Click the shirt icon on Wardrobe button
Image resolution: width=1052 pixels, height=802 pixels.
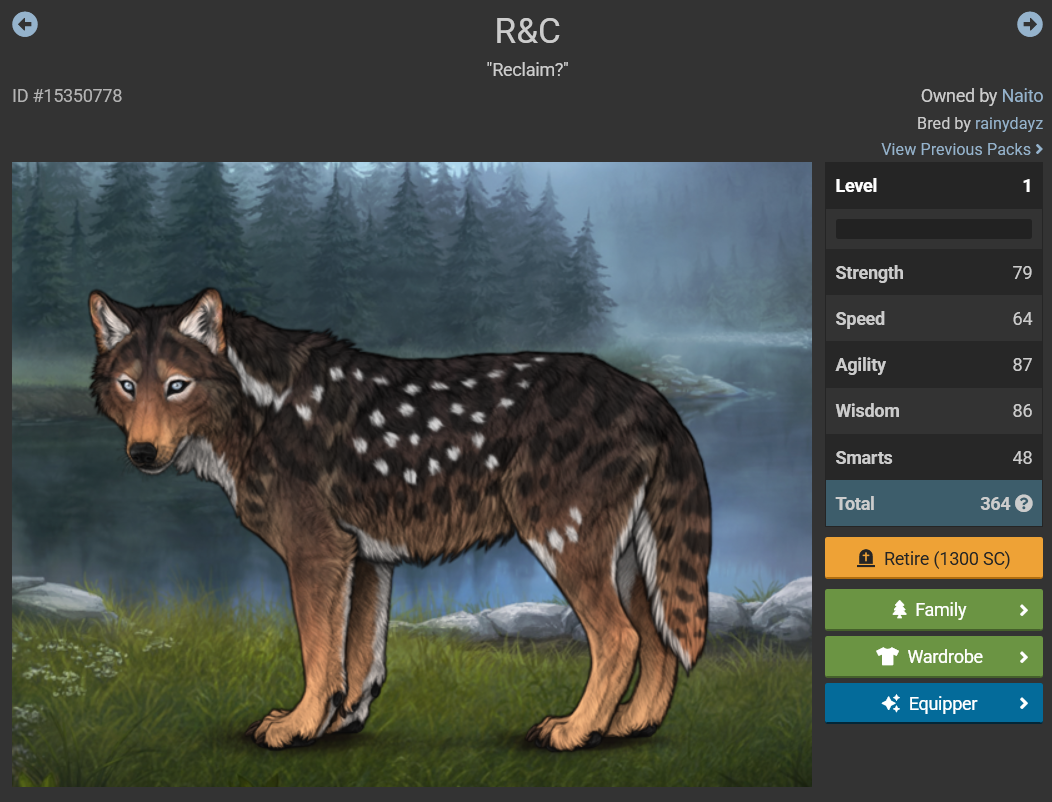click(887, 656)
